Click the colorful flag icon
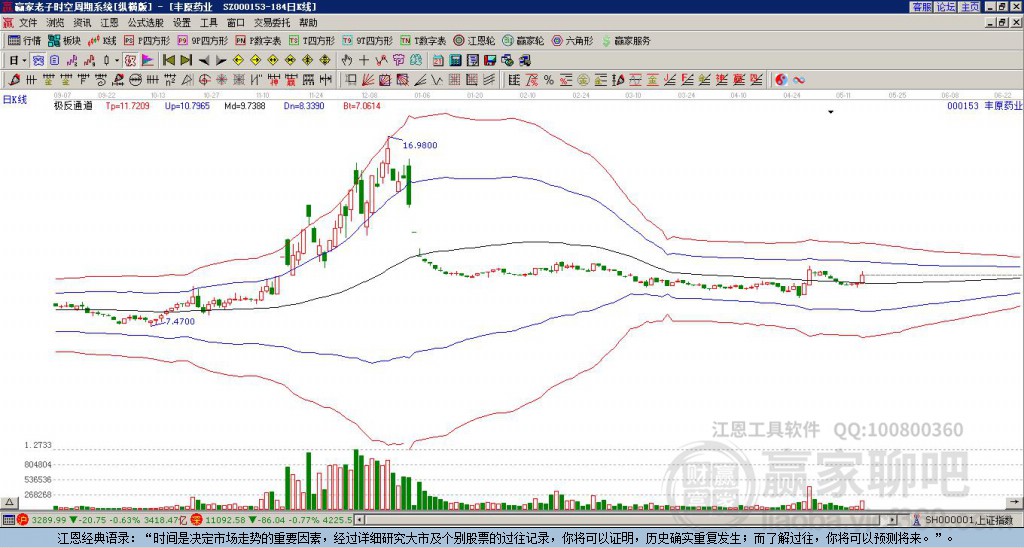 148,61
